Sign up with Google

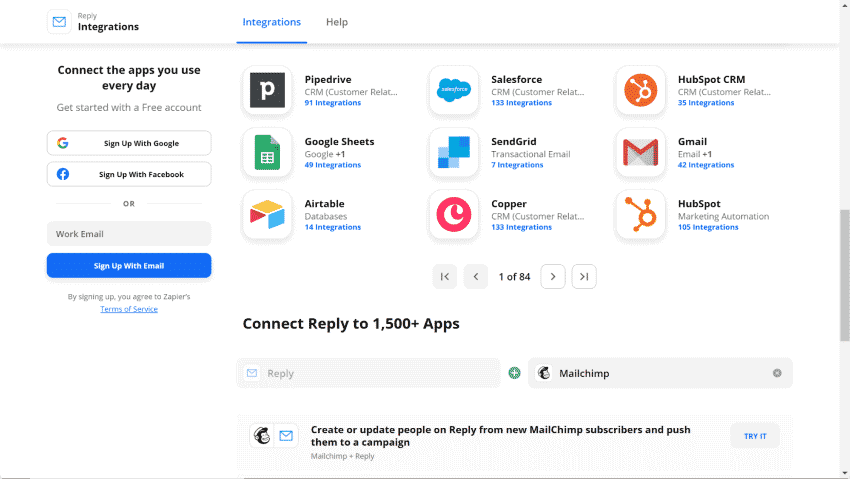[x=129, y=143]
